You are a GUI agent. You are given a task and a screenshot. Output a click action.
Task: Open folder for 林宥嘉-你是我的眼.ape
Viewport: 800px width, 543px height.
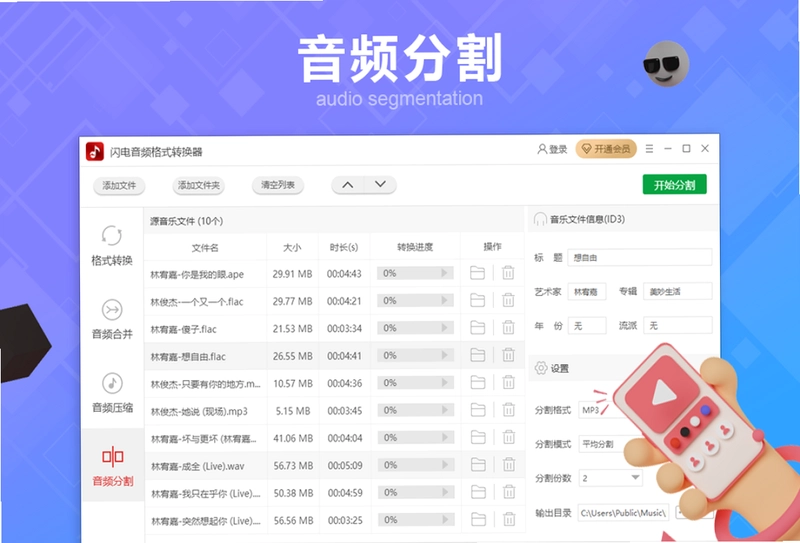(x=478, y=273)
